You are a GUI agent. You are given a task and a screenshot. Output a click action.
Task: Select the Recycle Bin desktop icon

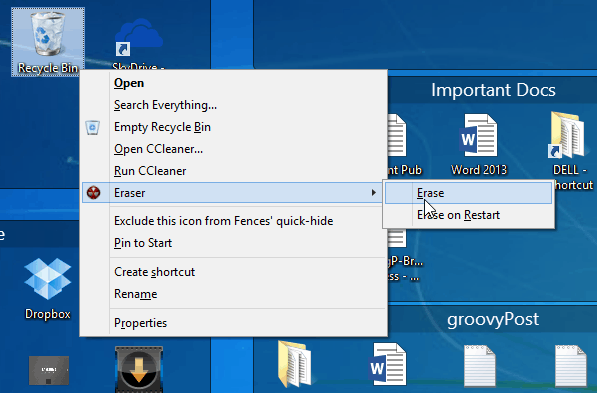coord(48,42)
